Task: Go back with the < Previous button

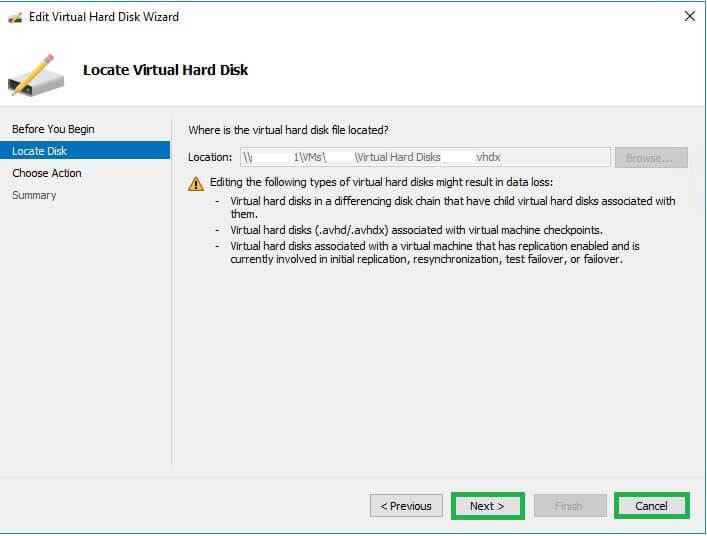Action: coord(406,506)
